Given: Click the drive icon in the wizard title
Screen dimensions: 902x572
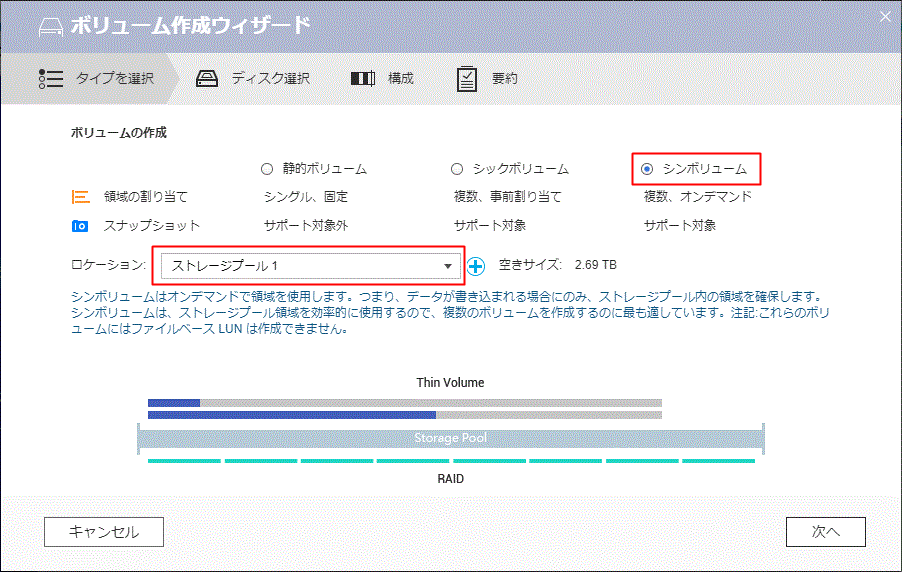Looking at the screenshot, I should coord(51,26).
